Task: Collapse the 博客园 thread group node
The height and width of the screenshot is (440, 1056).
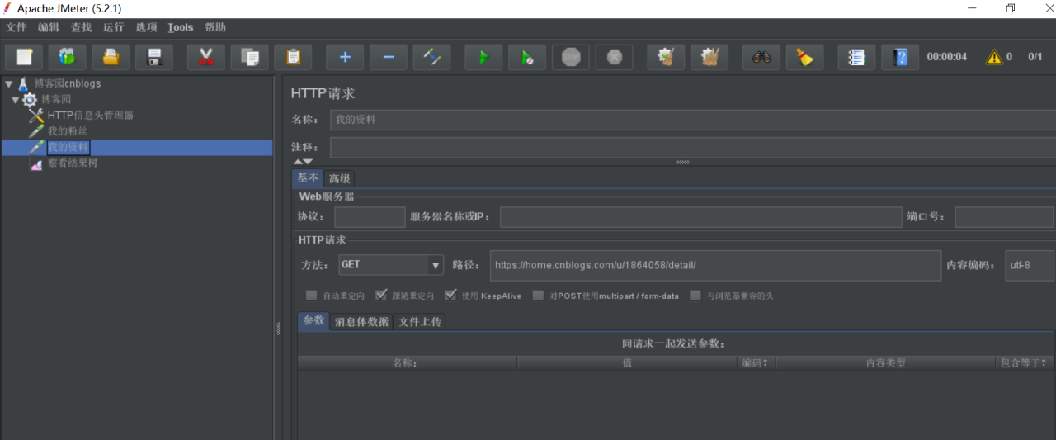Action: [15, 100]
